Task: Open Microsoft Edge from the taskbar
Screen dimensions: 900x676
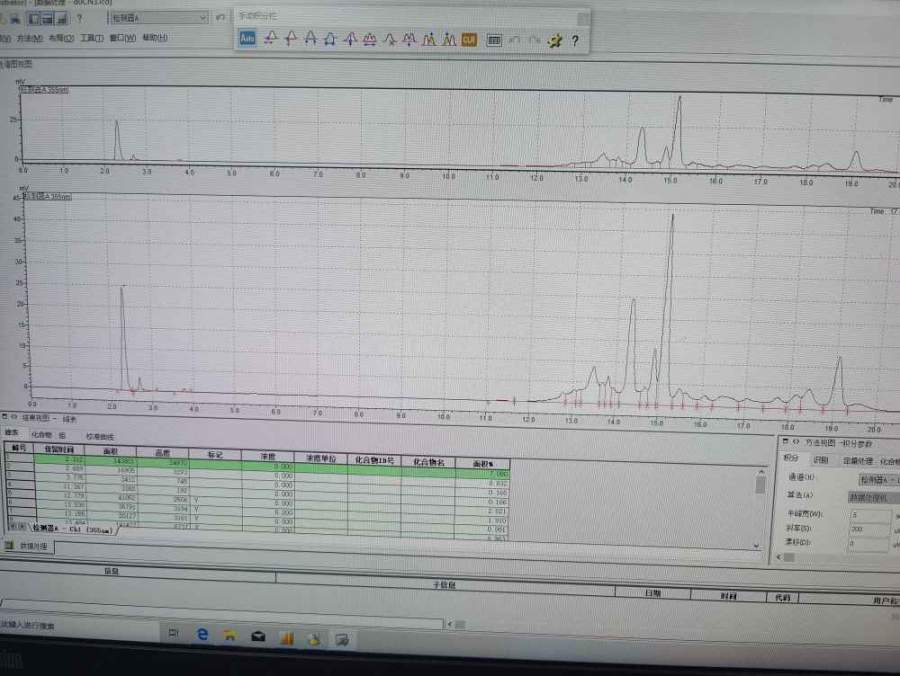Action: pos(201,634)
